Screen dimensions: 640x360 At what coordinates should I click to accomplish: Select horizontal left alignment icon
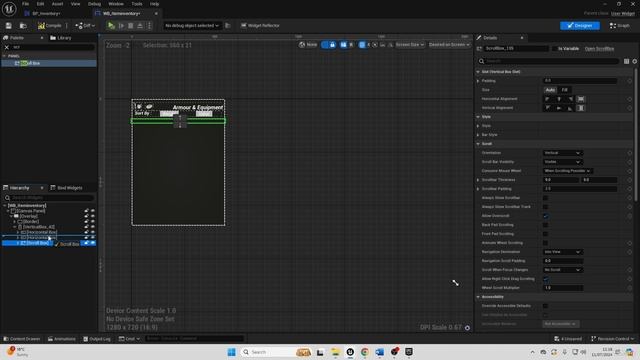pos(547,99)
